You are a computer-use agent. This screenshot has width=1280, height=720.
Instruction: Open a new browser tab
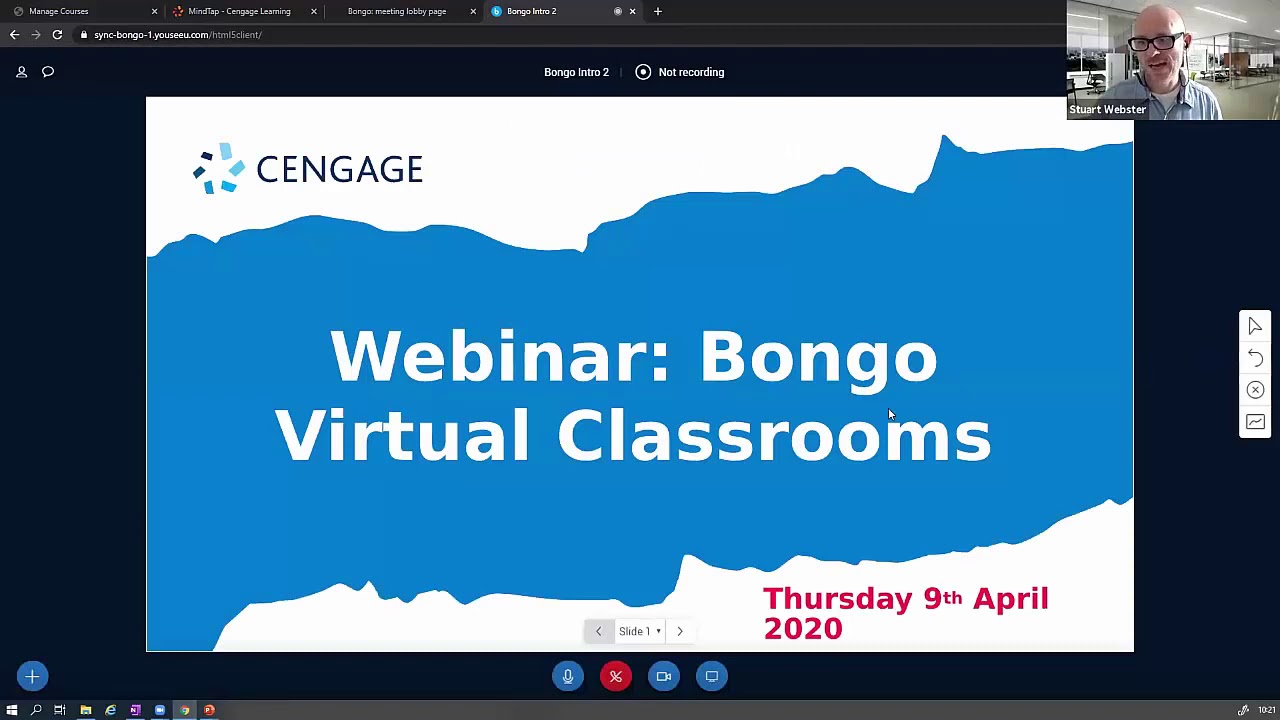point(658,11)
